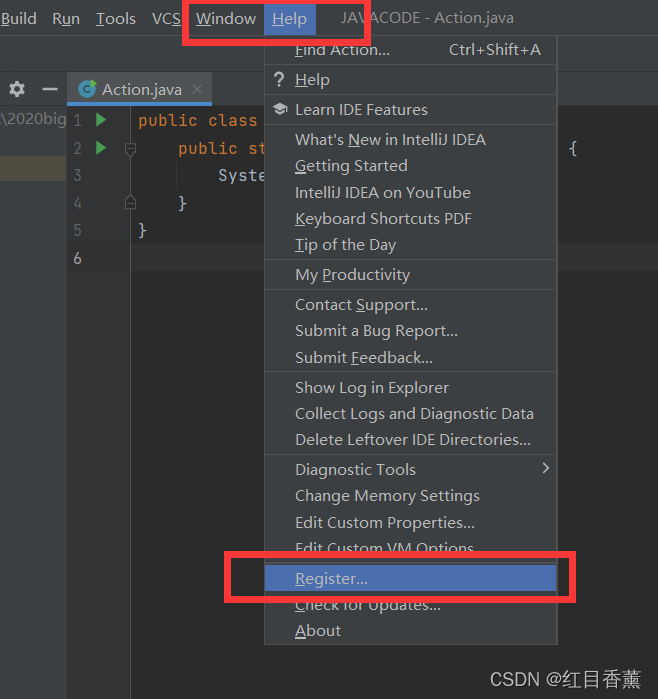Select Delete Leftover IDE Directories...
This screenshot has height=699, width=658.
(411, 440)
